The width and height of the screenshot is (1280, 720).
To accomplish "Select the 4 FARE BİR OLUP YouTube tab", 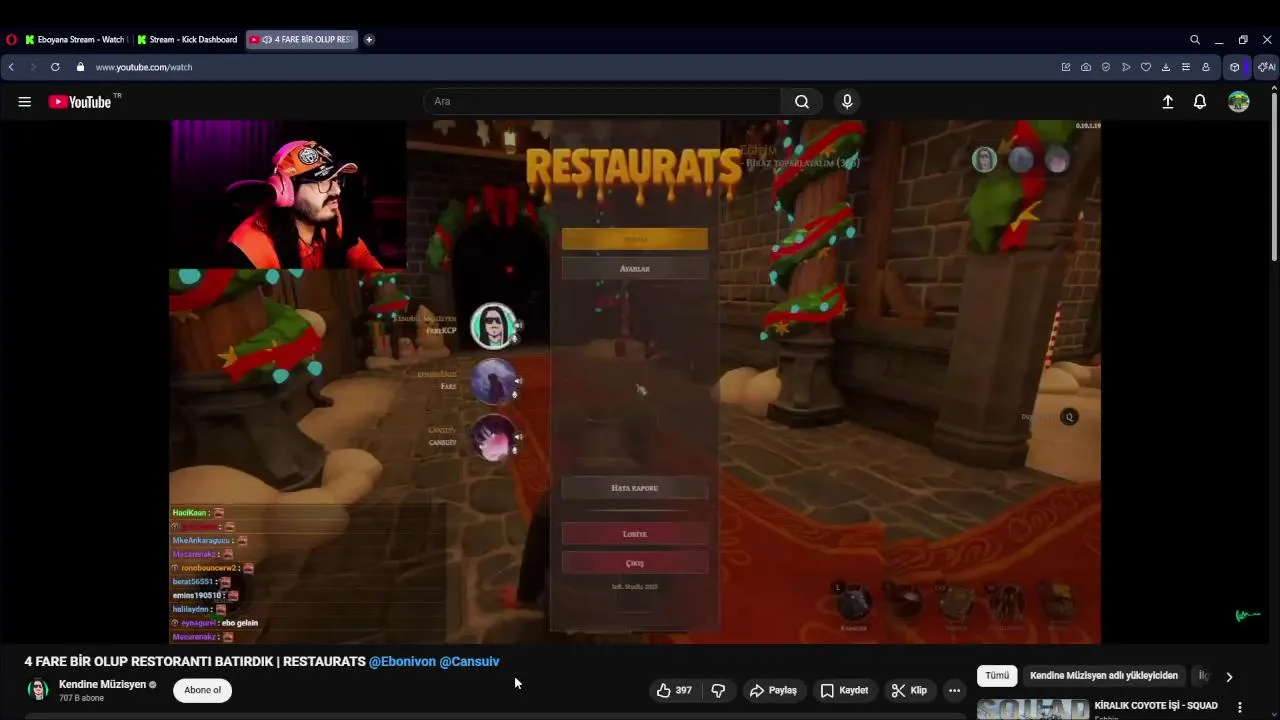I will point(302,40).
